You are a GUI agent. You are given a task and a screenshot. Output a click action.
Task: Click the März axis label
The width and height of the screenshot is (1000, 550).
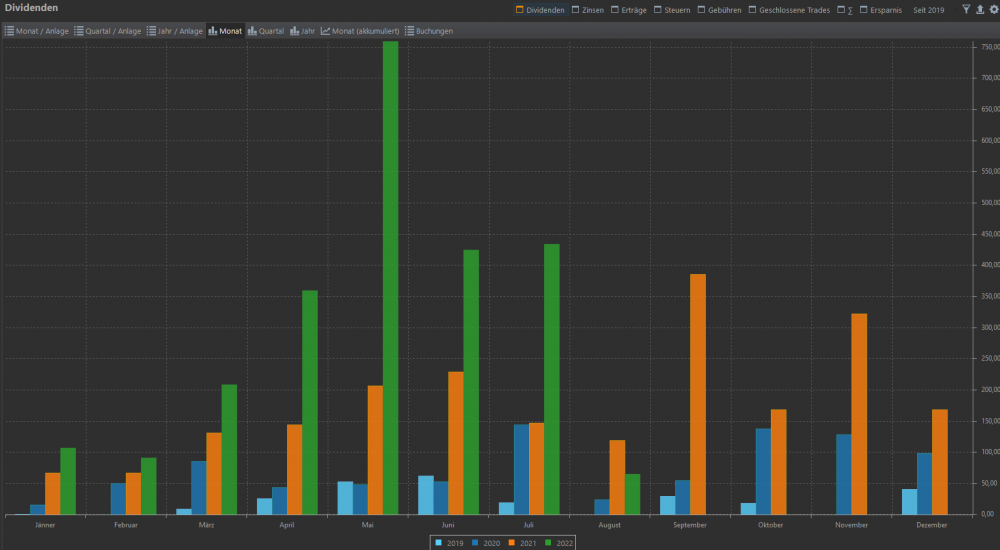click(206, 525)
